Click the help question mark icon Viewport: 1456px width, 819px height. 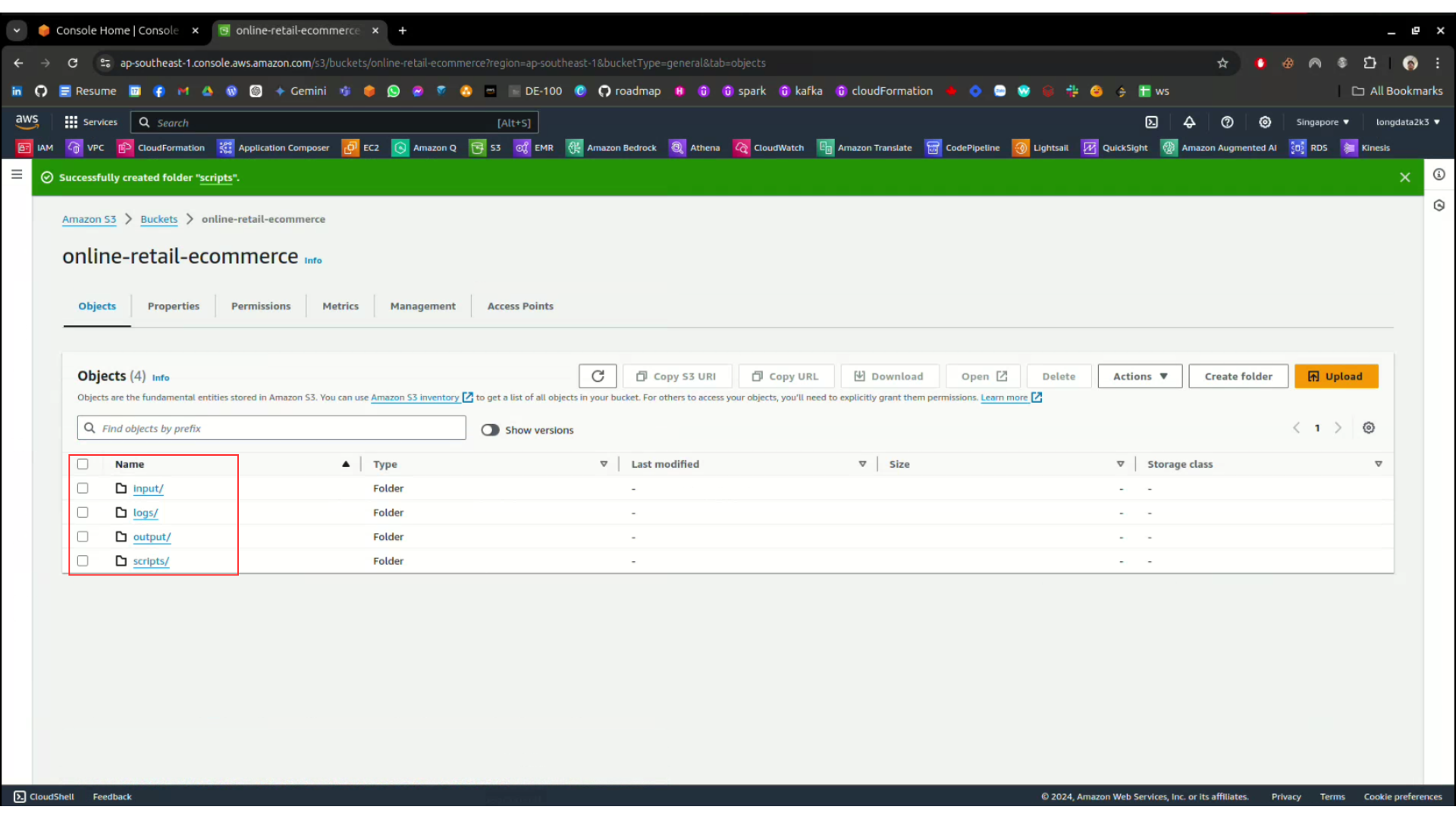tap(1227, 122)
